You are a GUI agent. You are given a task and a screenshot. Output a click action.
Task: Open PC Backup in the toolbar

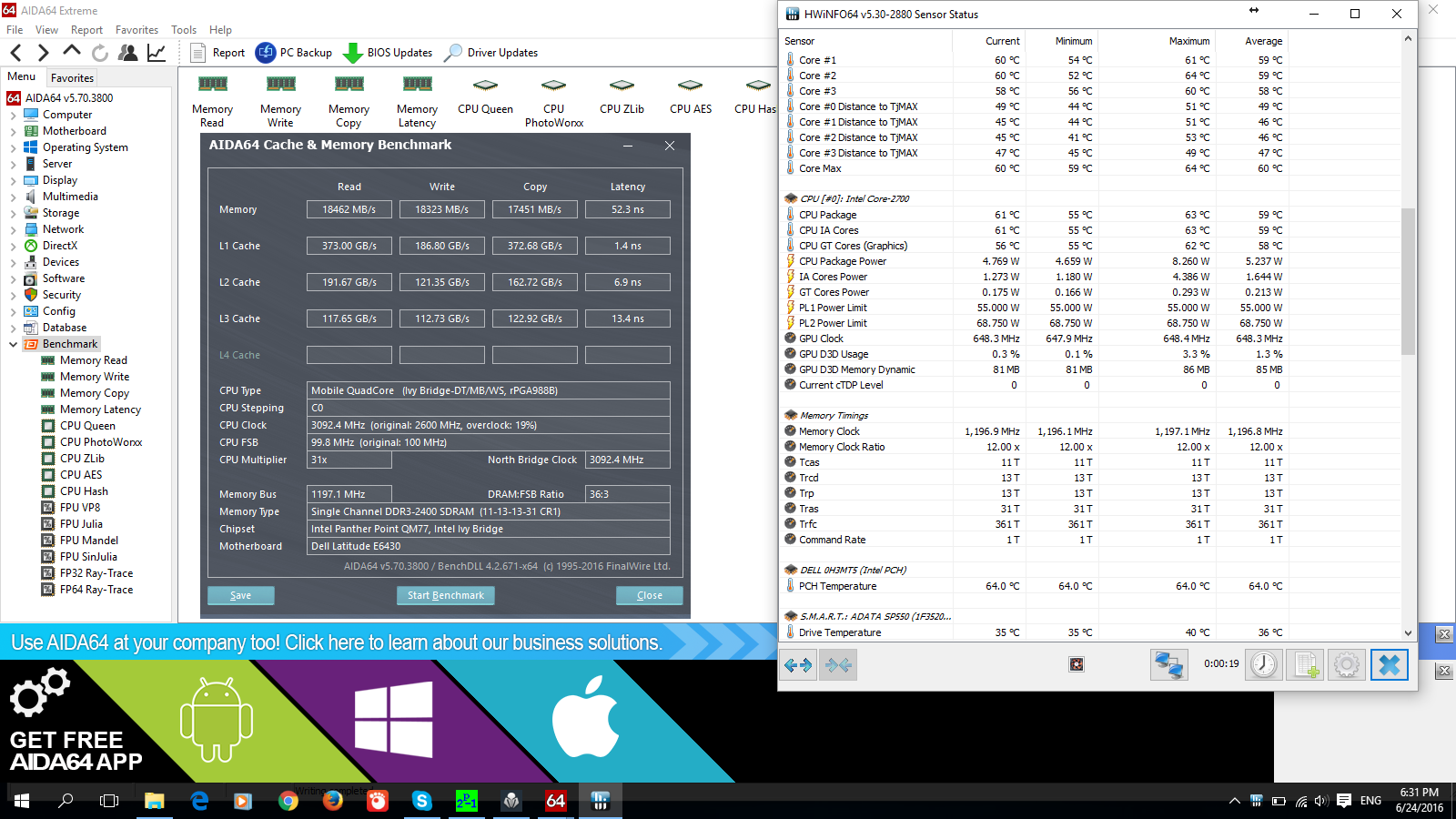pyautogui.click(x=294, y=53)
